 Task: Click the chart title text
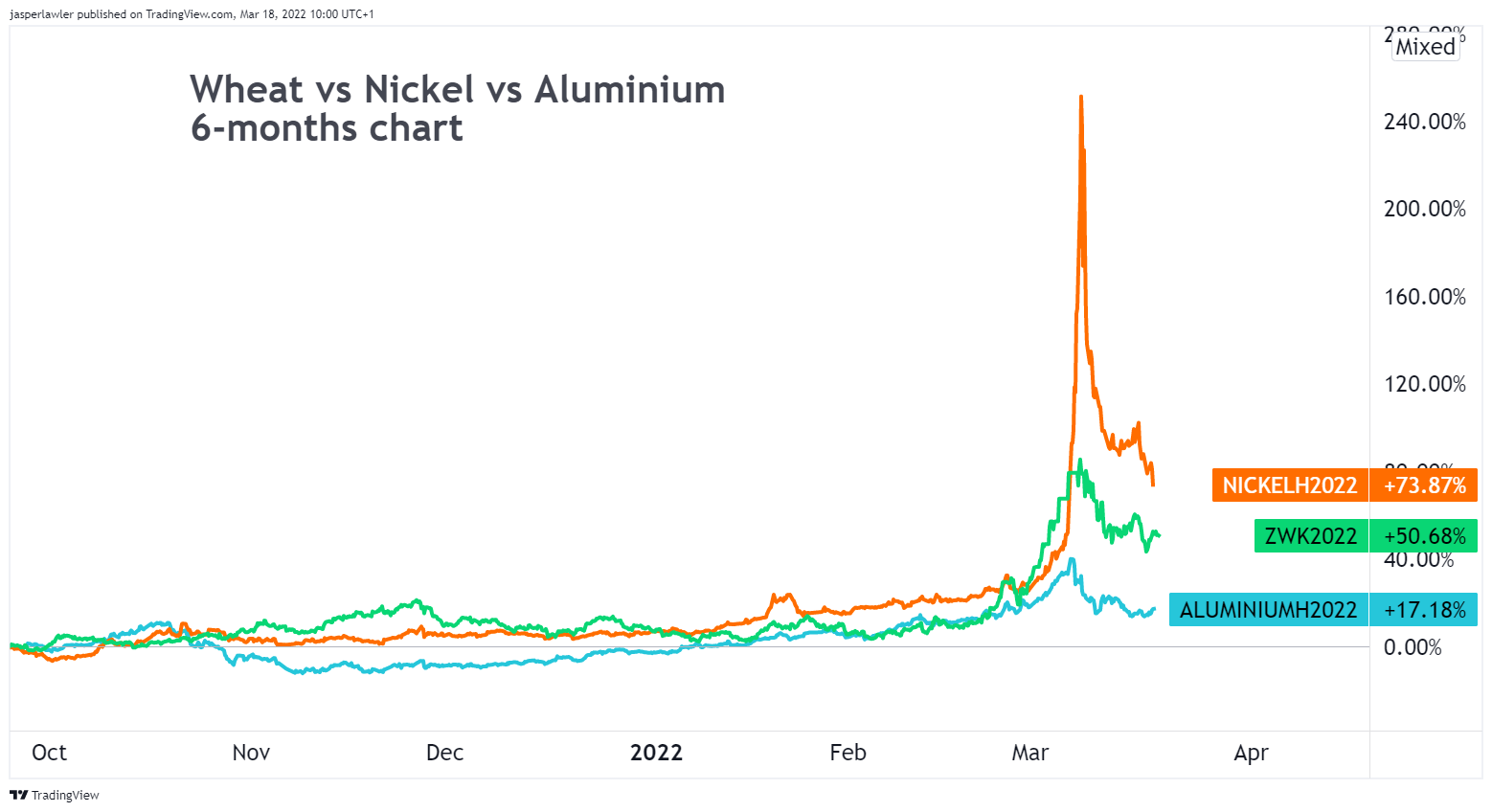point(457,108)
